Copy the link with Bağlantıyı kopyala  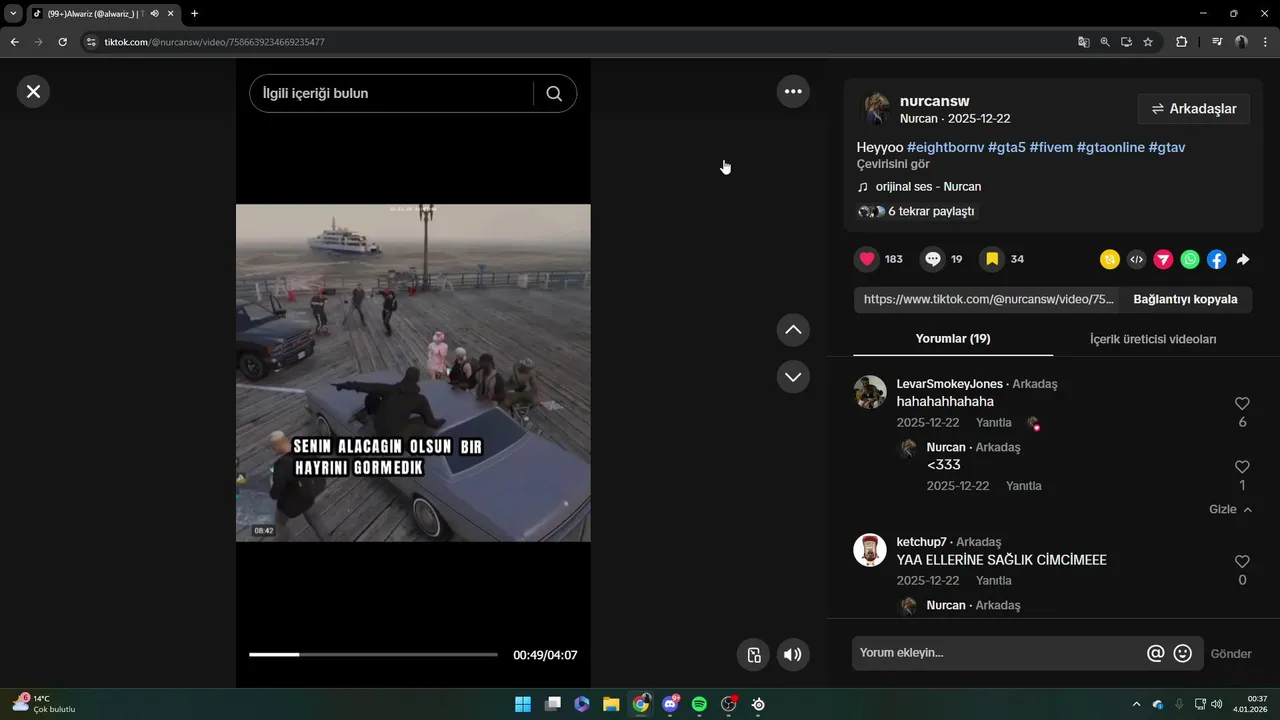1185,299
